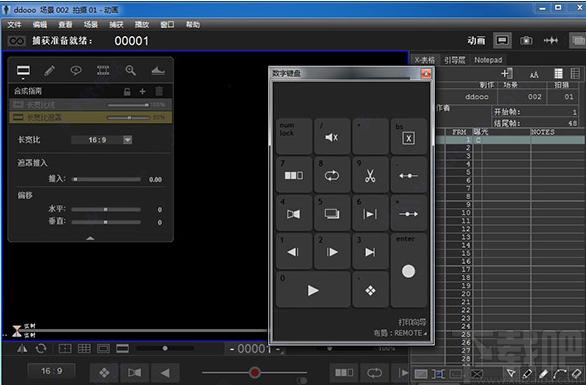
Task: Click the camera capture mode icon
Action: coord(526,40)
